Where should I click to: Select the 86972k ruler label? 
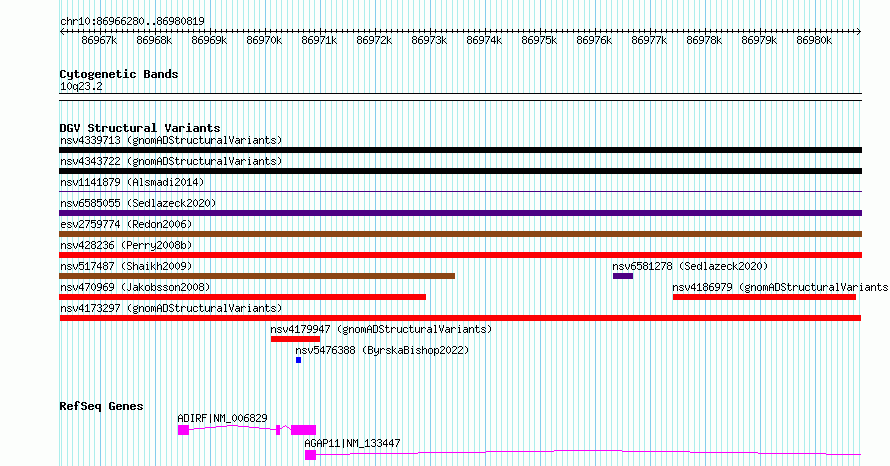(374, 40)
